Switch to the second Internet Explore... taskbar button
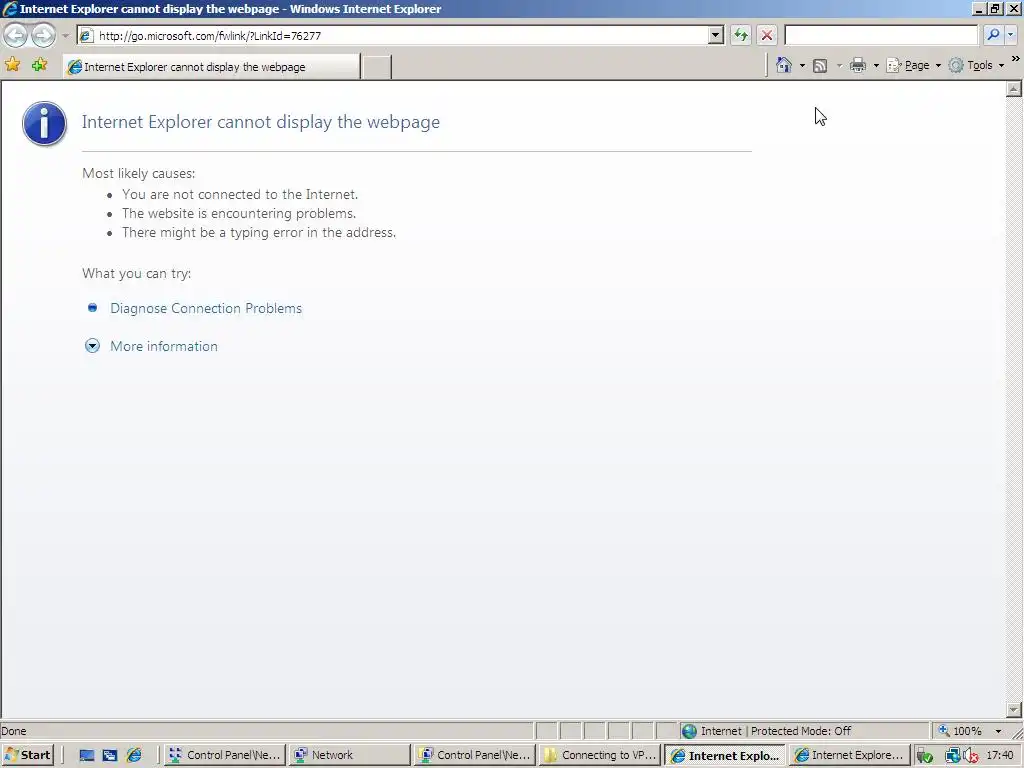The height and width of the screenshot is (768, 1024). pyautogui.click(x=850, y=755)
